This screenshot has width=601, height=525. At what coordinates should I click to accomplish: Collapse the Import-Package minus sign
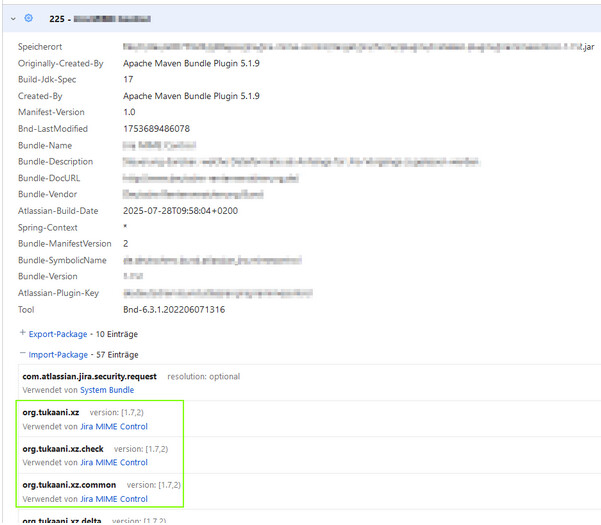point(23,354)
